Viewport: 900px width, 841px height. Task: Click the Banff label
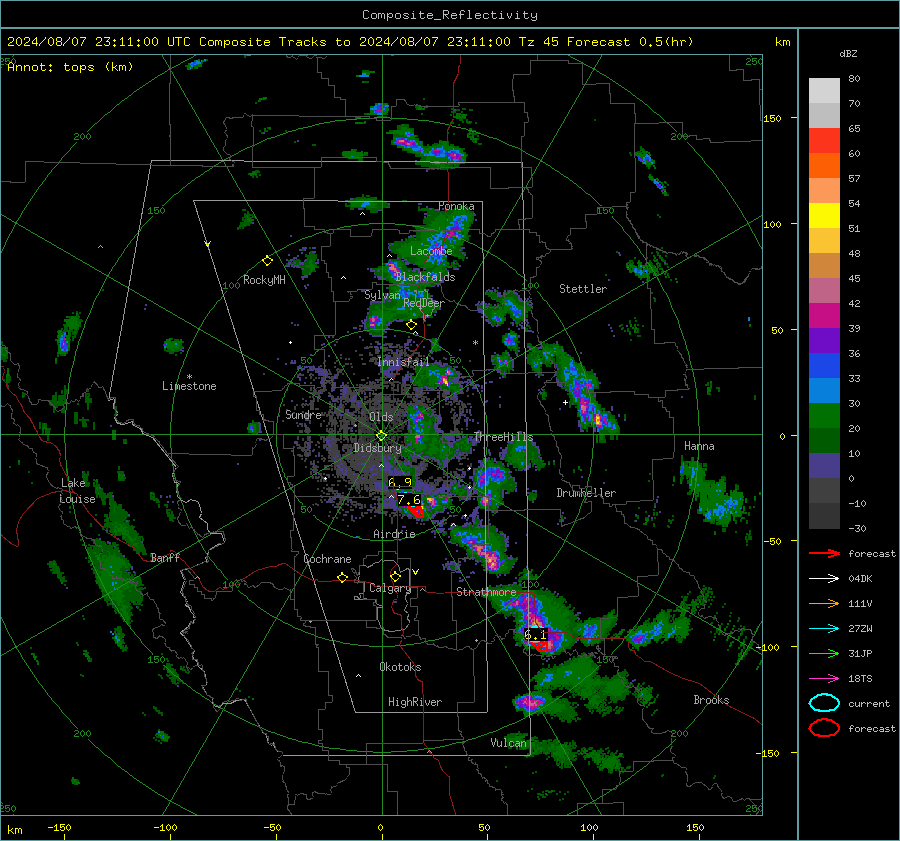[165, 557]
